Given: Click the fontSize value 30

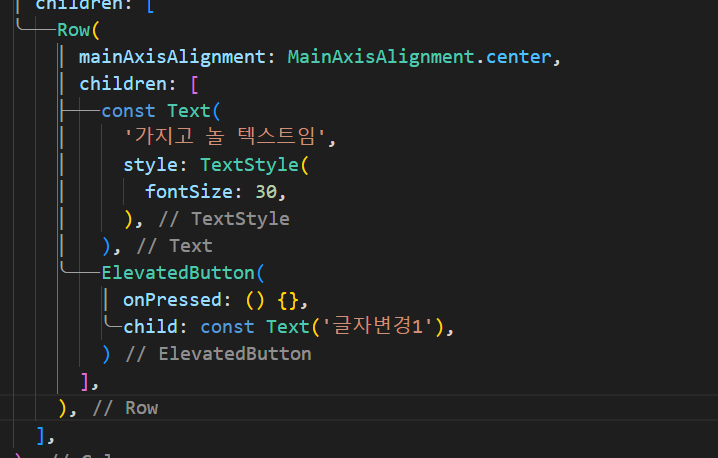Looking at the screenshot, I should tap(266, 192).
